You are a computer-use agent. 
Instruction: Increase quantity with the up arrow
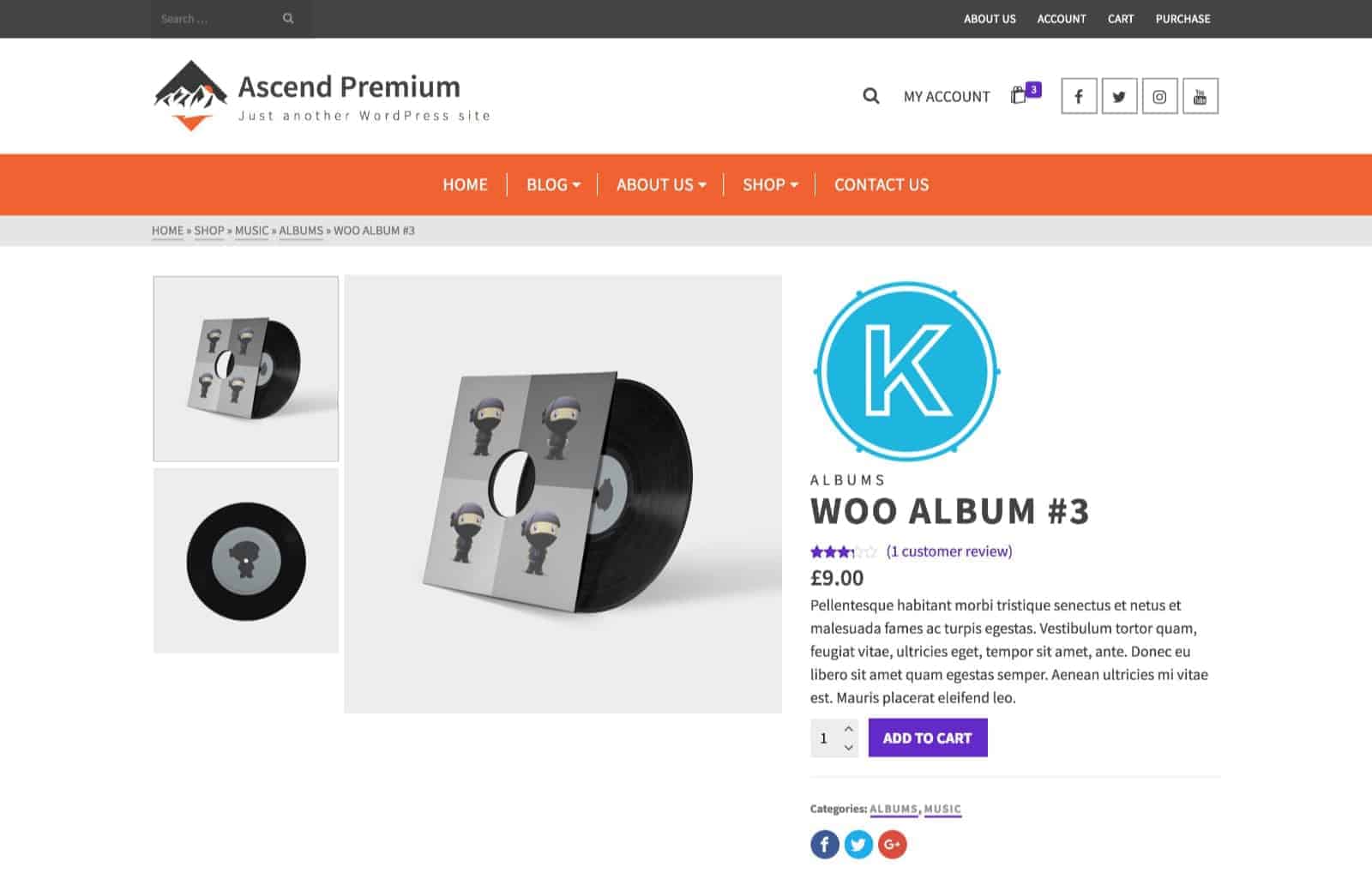(848, 729)
